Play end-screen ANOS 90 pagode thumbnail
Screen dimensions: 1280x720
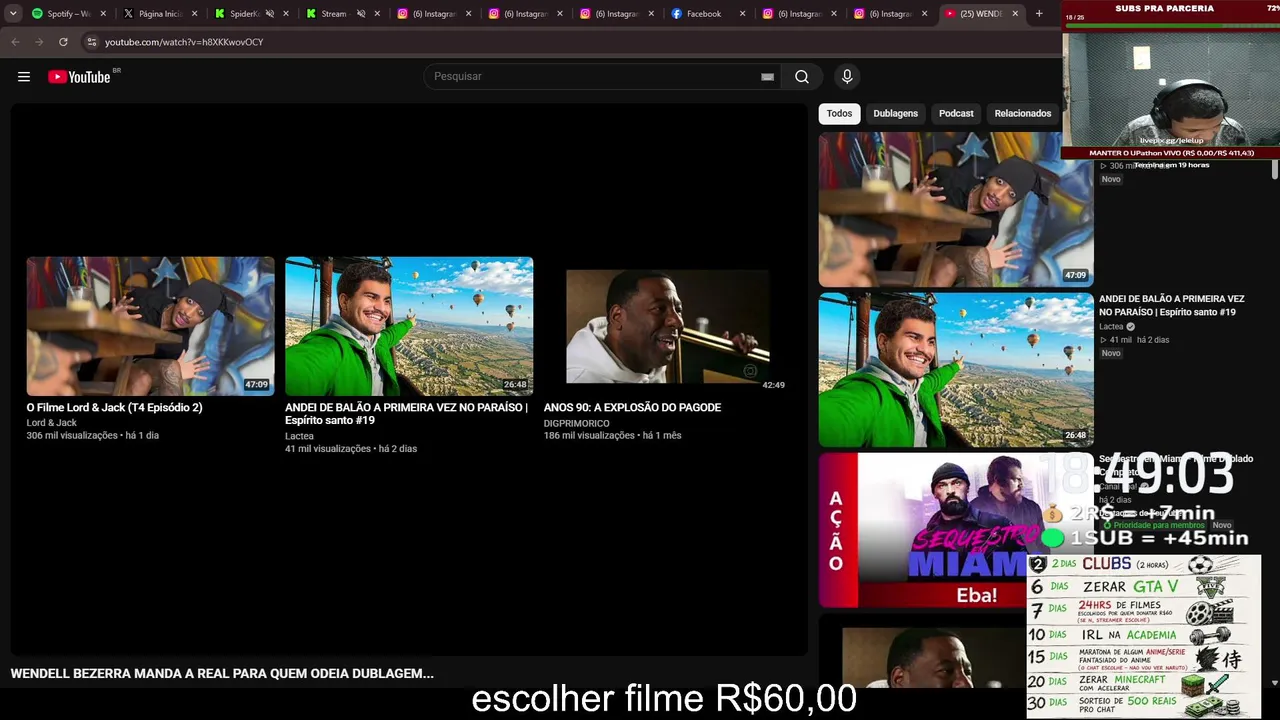tap(667, 326)
